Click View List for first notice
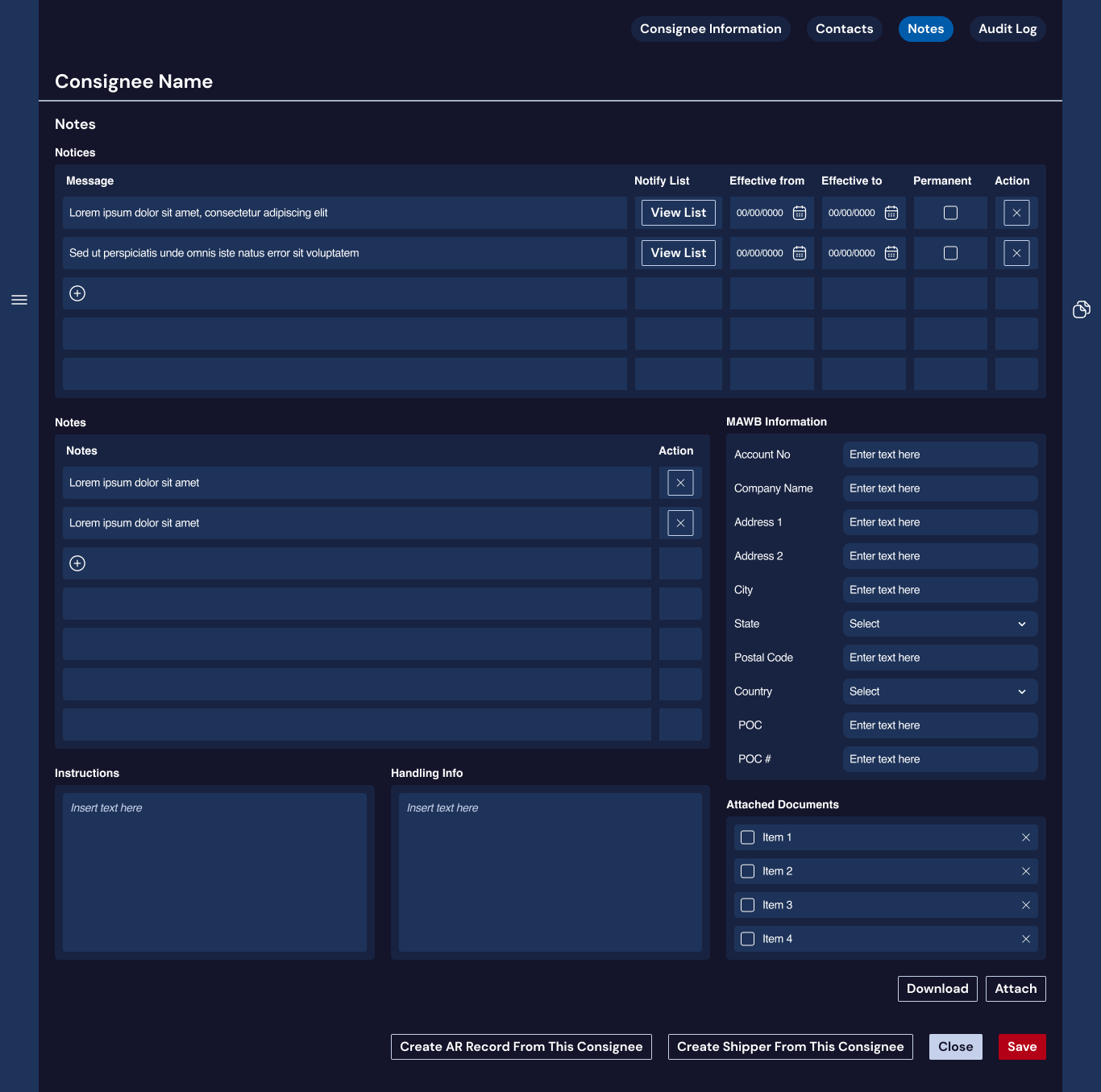This screenshot has width=1101, height=1092. click(679, 213)
